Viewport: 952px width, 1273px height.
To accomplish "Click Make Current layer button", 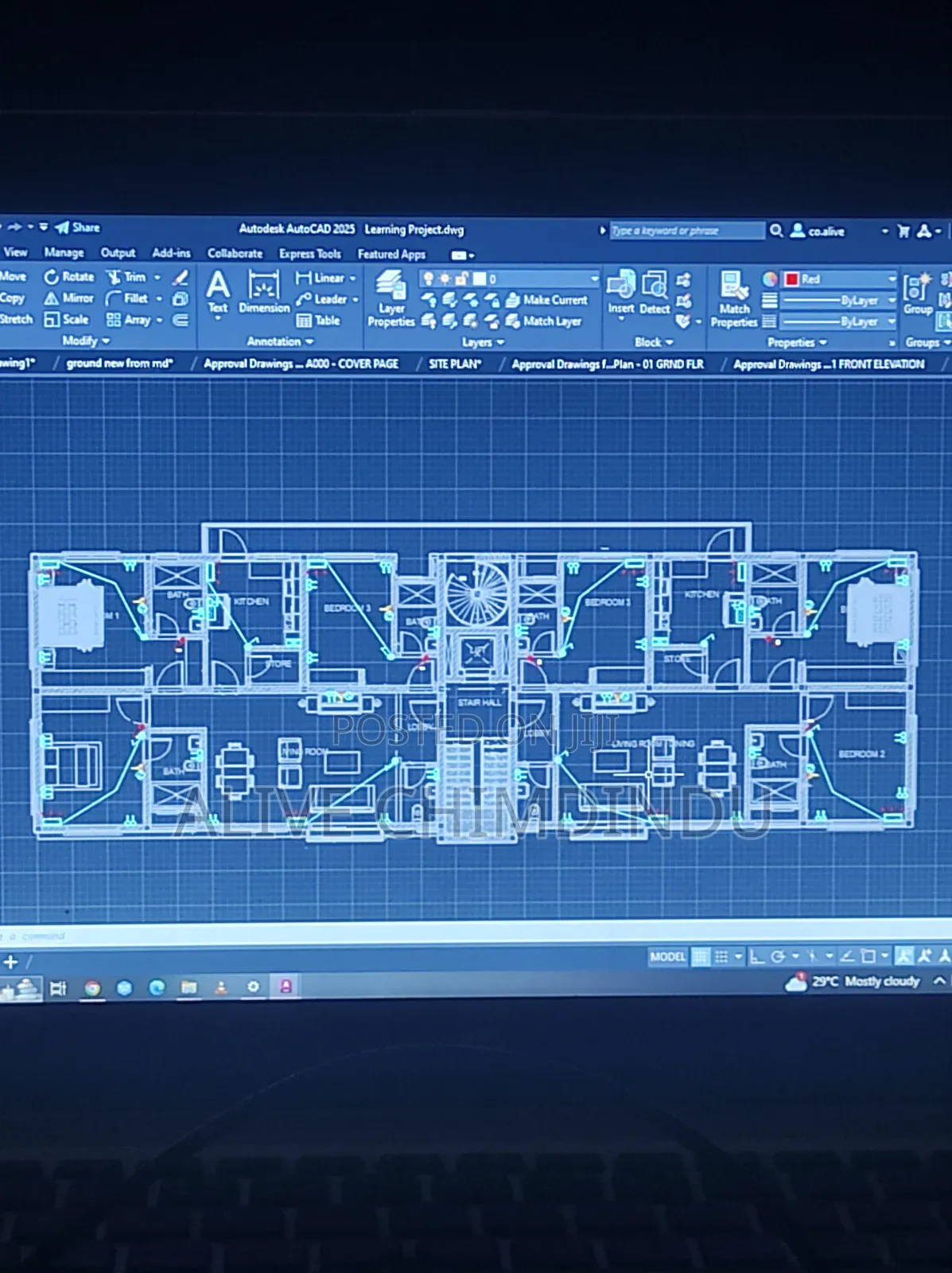I will pos(547,300).
